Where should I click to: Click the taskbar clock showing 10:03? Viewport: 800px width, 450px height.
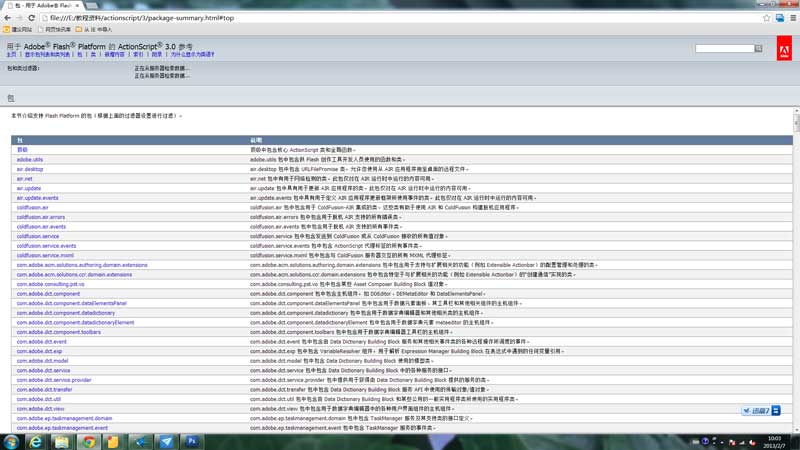pos(774,442)
